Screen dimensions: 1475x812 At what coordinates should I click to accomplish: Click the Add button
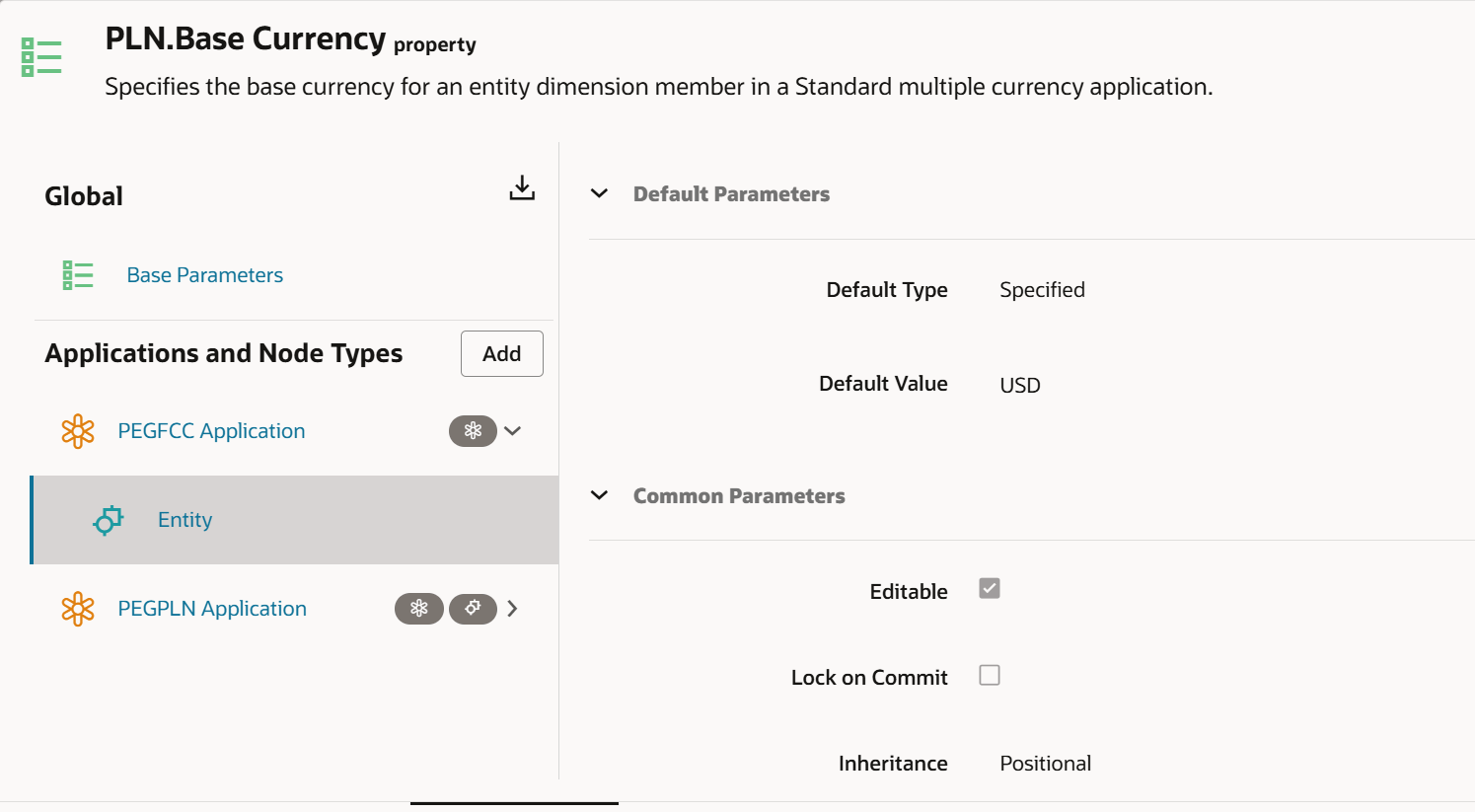point(502,353)
